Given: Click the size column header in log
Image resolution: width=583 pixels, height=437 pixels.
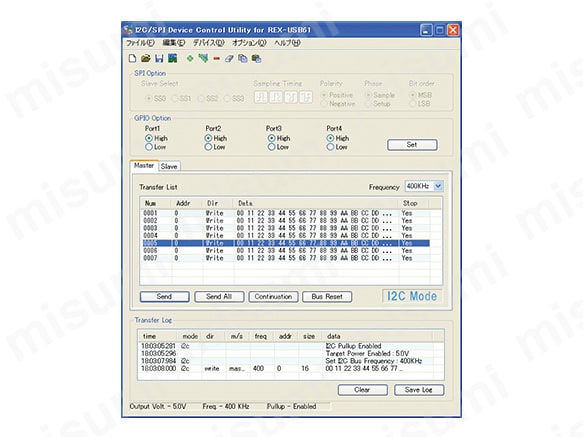Looking at the screenshot, I should coord(311,336).
